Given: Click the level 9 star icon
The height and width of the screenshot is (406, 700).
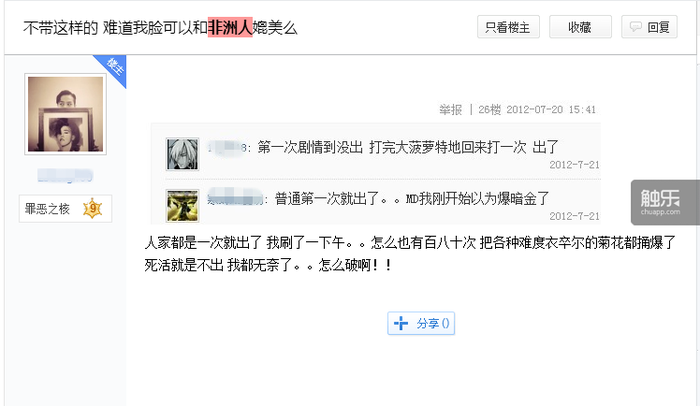Looking at the screenshot, I should tap(92, 208).
